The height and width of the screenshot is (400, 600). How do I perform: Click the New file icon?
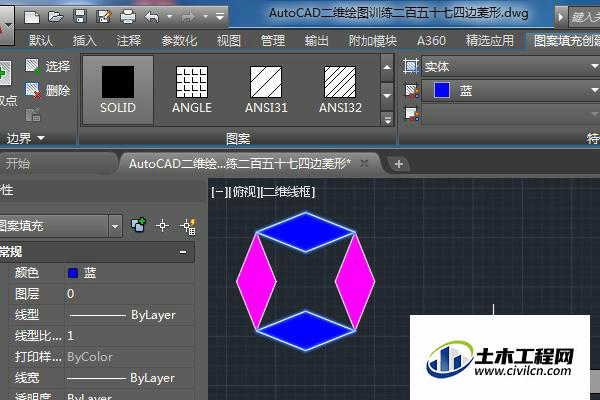click(x=32, y=17)
